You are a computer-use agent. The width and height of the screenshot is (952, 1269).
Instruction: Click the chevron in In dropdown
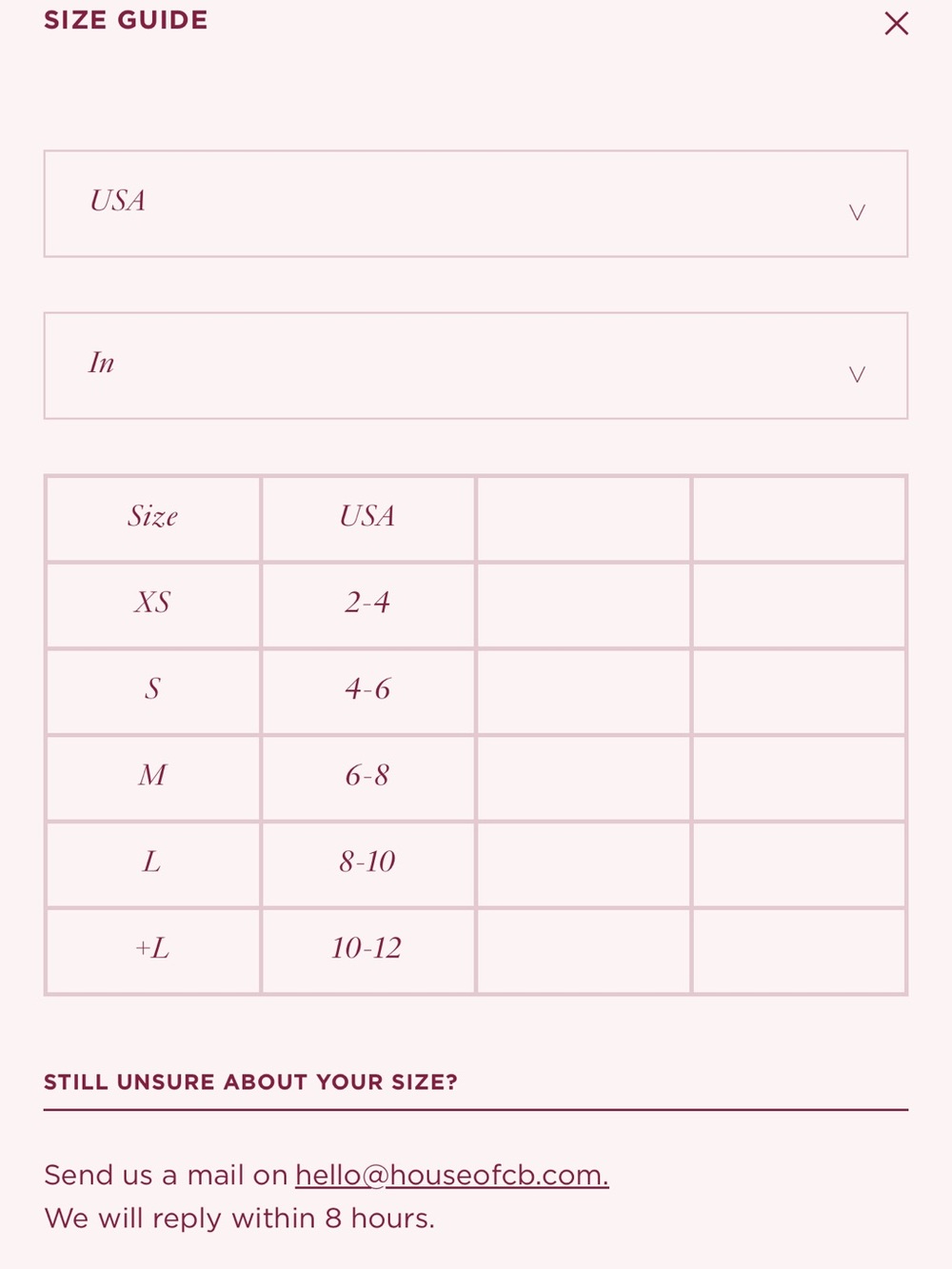pyautogui.click(x=857, y=374)
